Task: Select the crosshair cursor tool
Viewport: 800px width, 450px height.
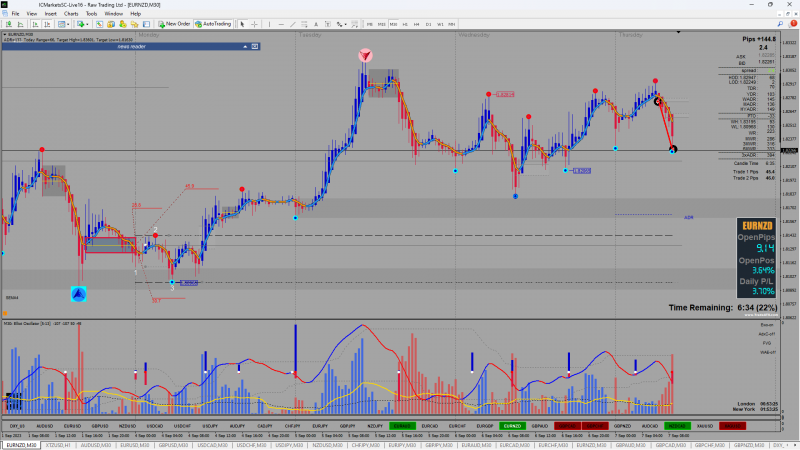Action: [x=254, y=24]
